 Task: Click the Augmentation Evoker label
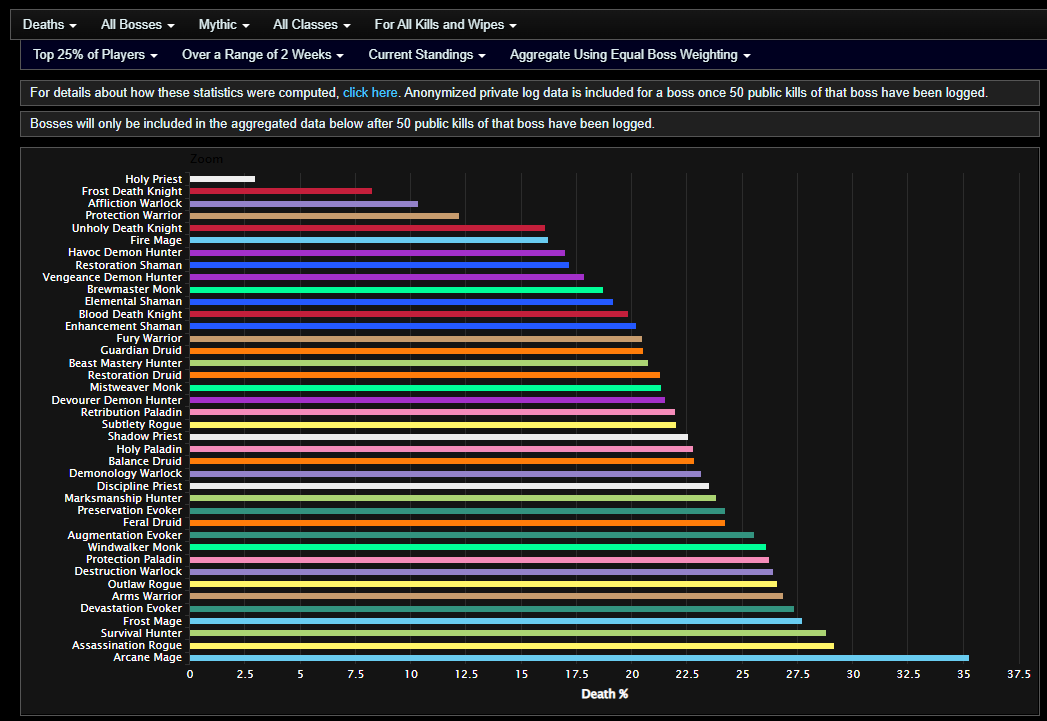(x=124, y=535)
